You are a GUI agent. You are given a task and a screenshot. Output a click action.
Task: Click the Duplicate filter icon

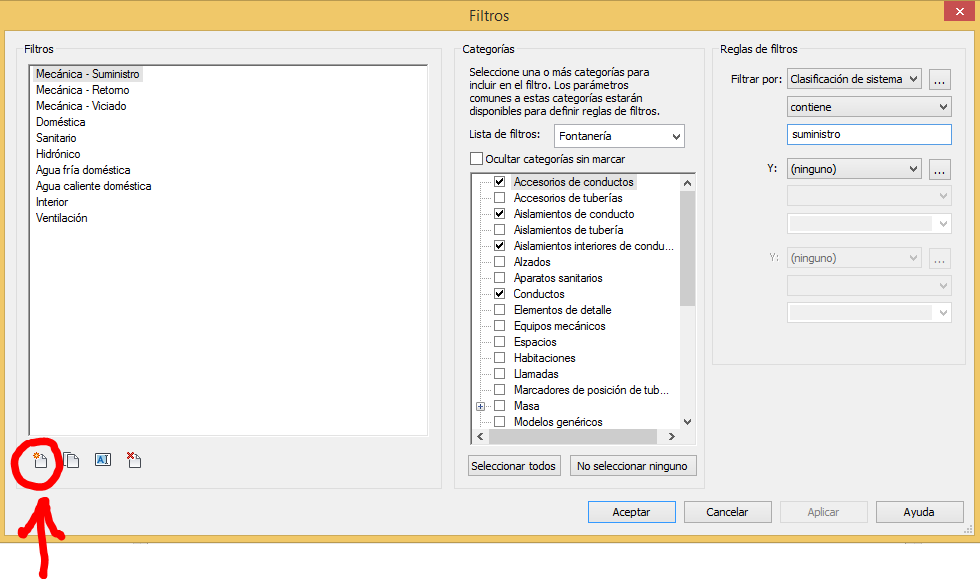pyautogui.click(x=71, y=460)
